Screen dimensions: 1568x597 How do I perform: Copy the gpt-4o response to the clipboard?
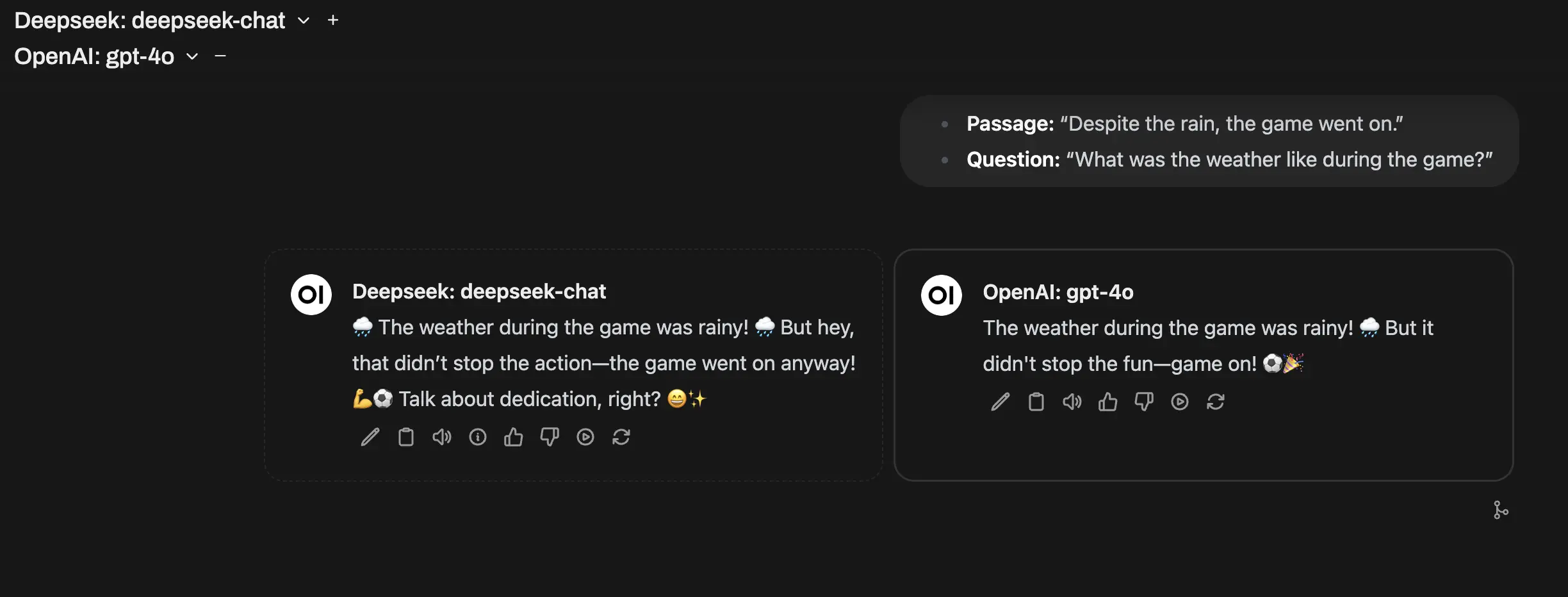point(1036,402)
